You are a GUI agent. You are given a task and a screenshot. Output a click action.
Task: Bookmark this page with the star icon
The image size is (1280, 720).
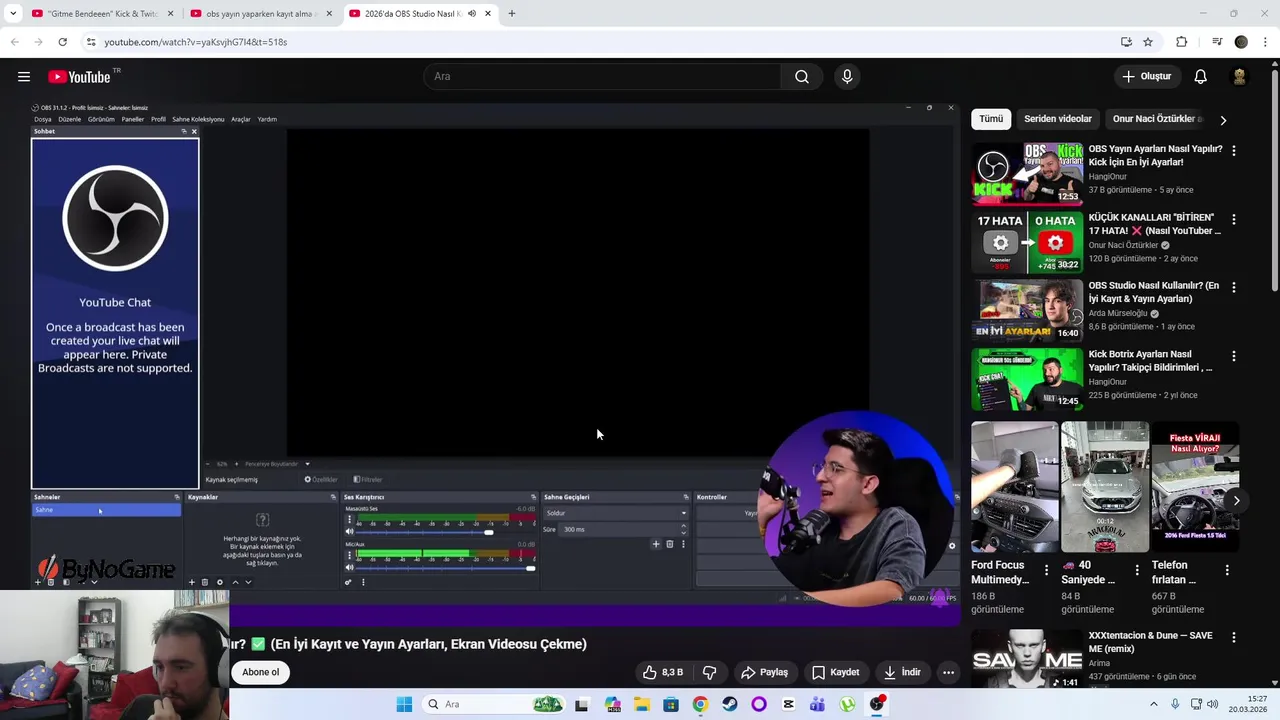[x=1148, y=42]
